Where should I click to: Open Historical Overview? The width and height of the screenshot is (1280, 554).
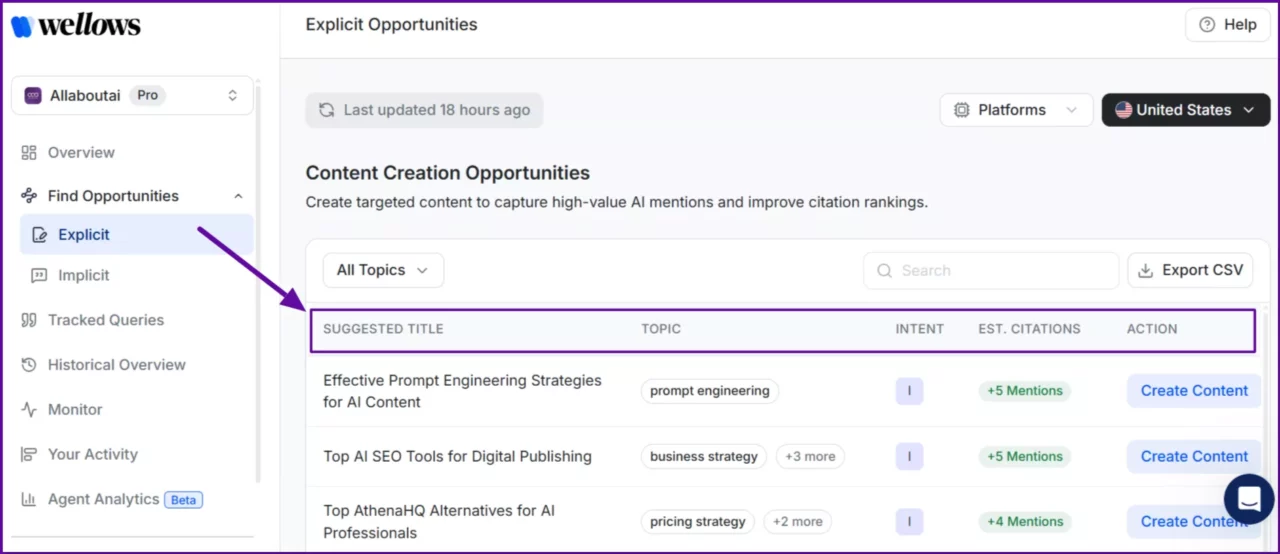point(117,365)
